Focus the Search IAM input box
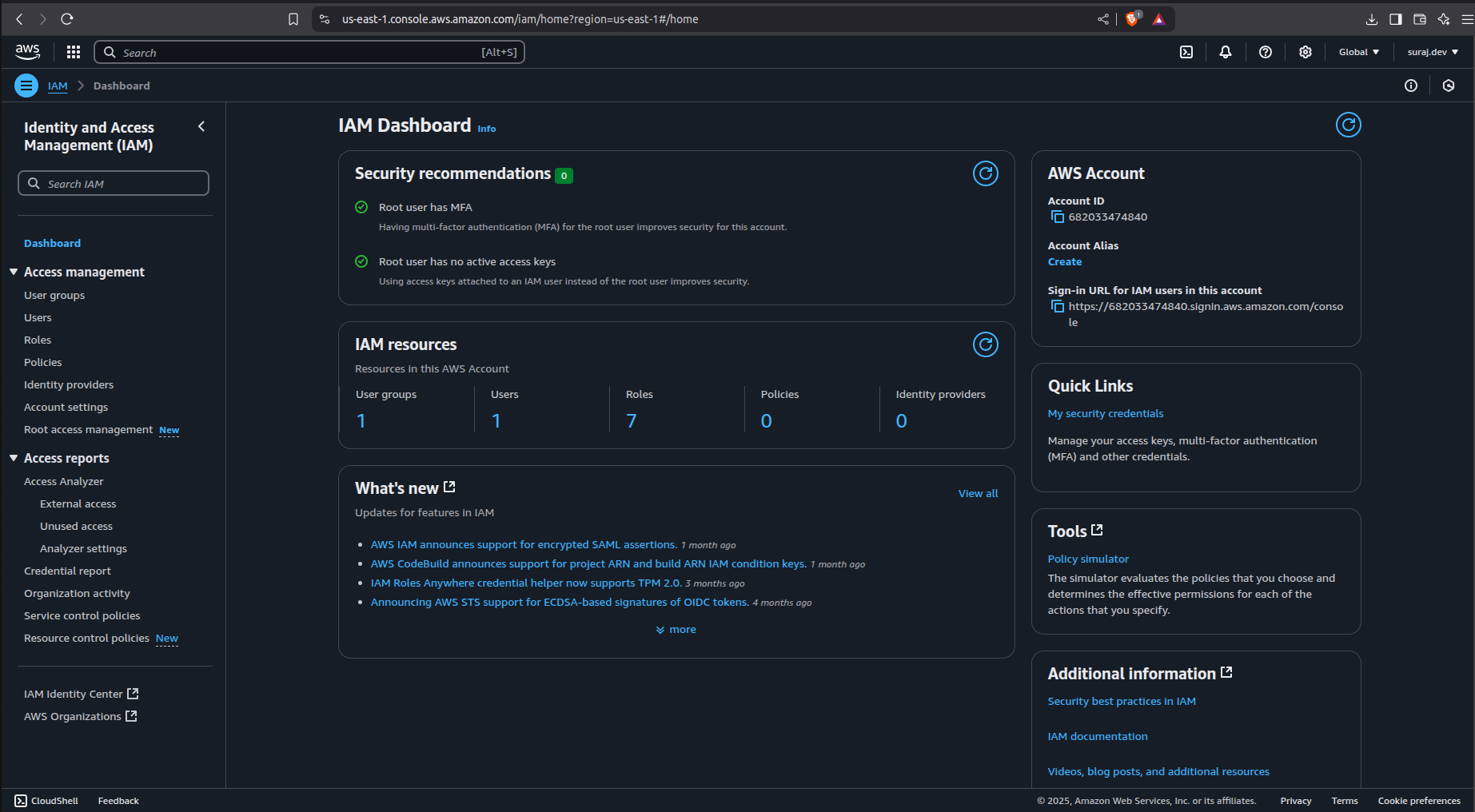This screenshot has width=1475, height=812. [114, 183]
